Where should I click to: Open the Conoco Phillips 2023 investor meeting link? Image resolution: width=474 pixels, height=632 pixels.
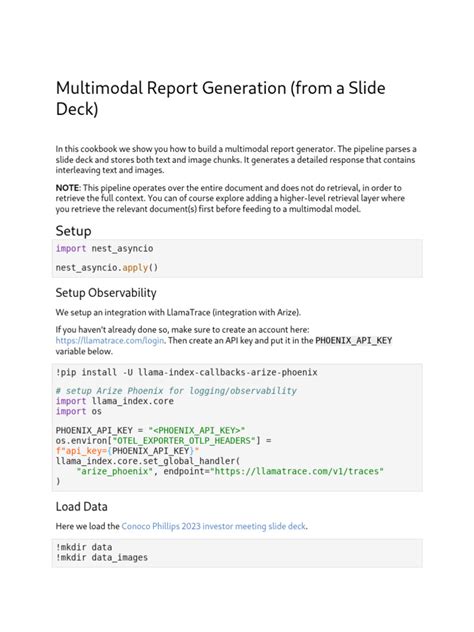213,526
